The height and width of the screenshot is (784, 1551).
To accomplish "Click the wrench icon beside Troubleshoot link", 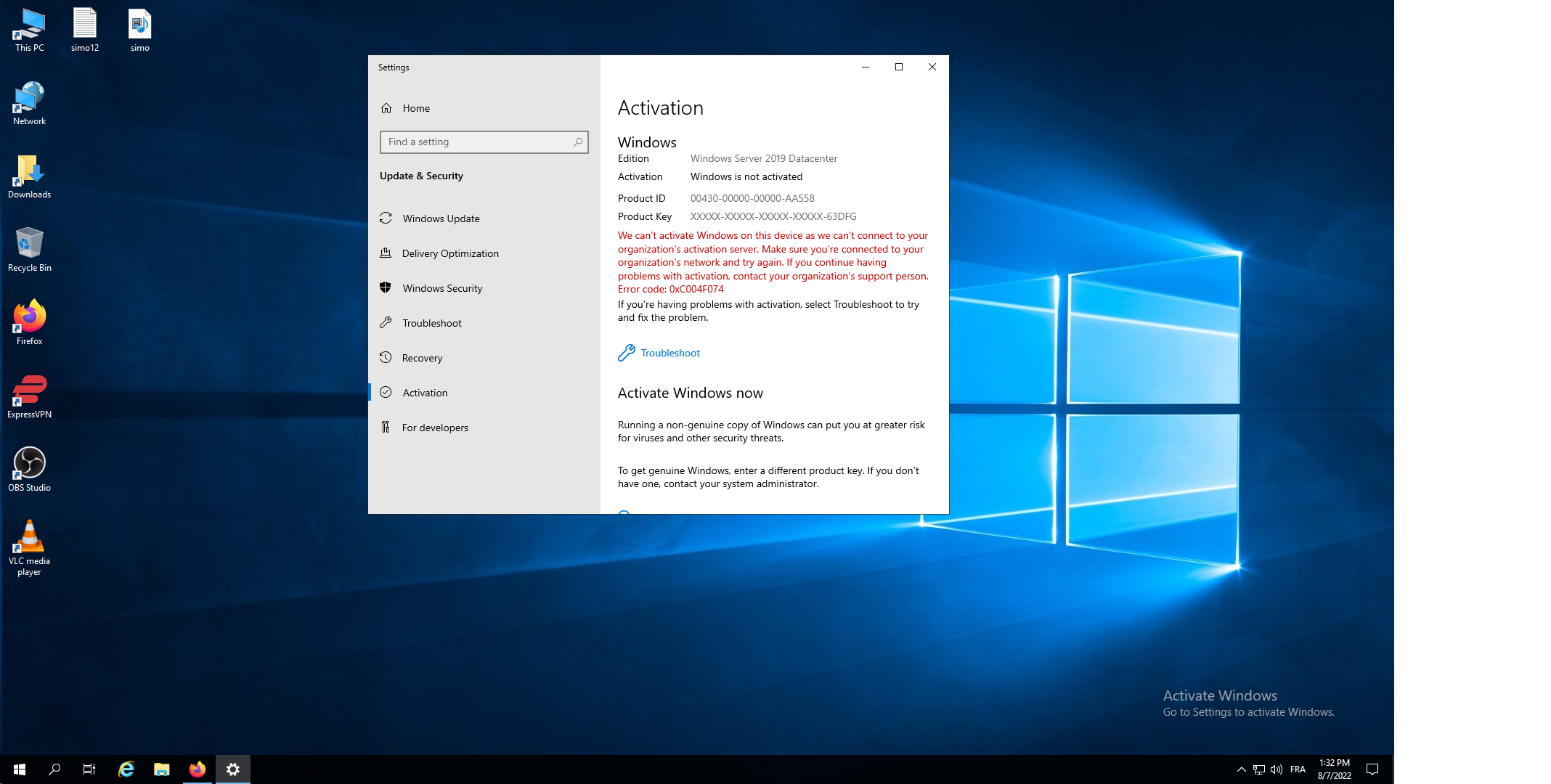I will (626, 353).
